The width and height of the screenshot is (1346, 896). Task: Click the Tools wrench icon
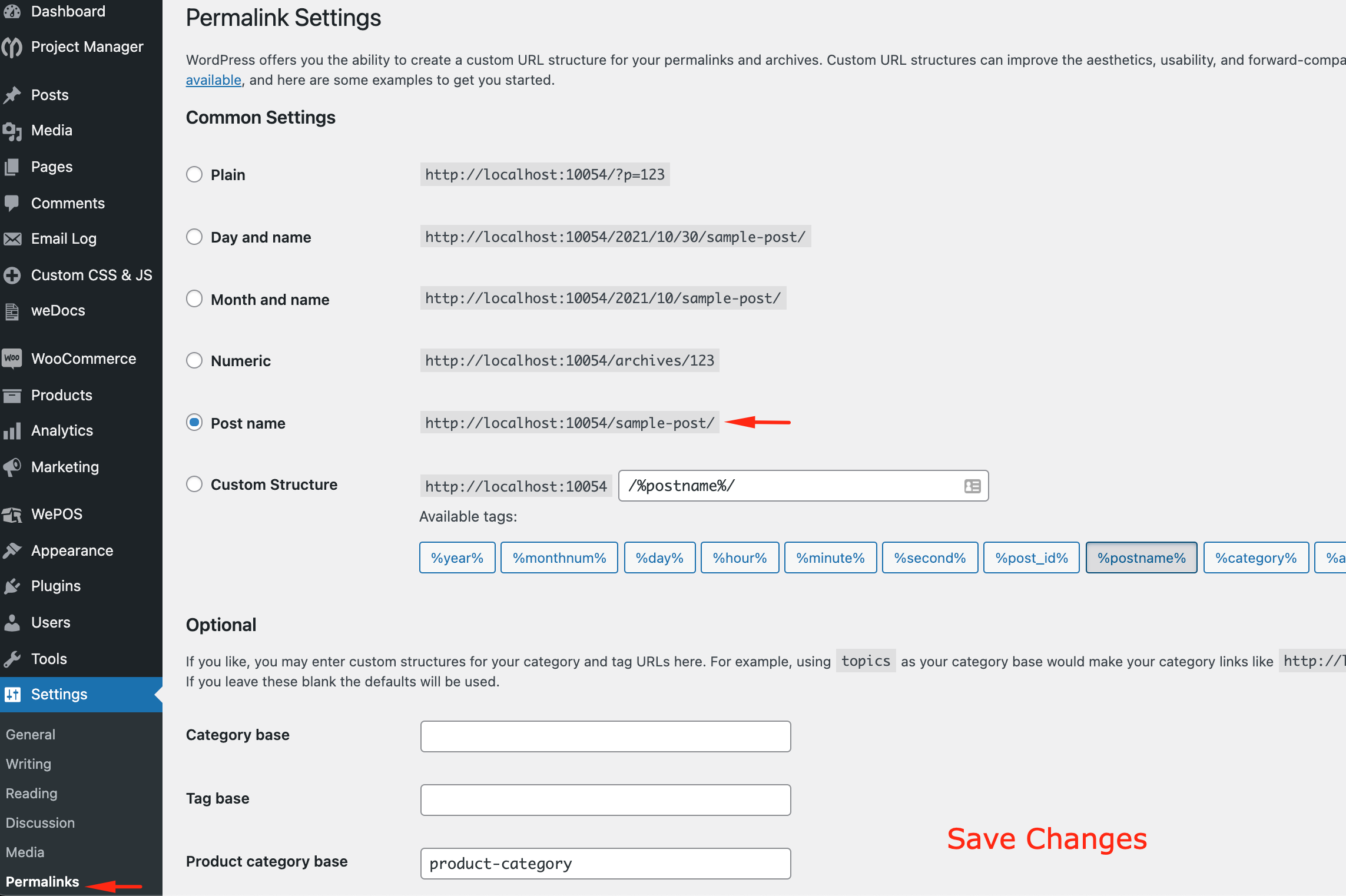pyautogui.click(x=12, y=659)
